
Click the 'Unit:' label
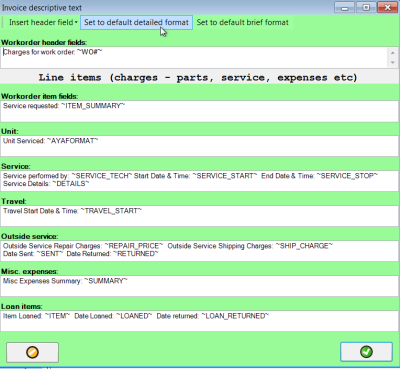tap(10, 131)
